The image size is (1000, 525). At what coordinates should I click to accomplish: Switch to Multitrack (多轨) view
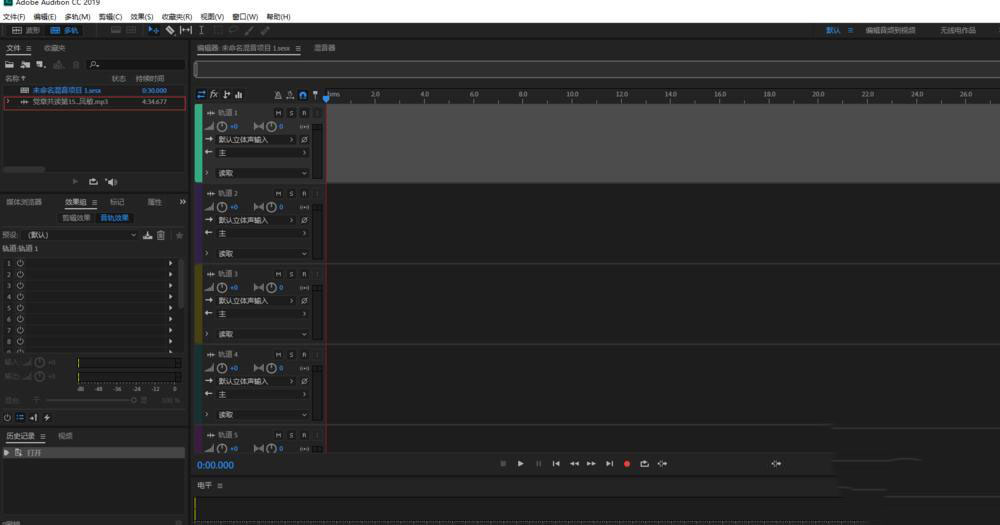point(64,30)
